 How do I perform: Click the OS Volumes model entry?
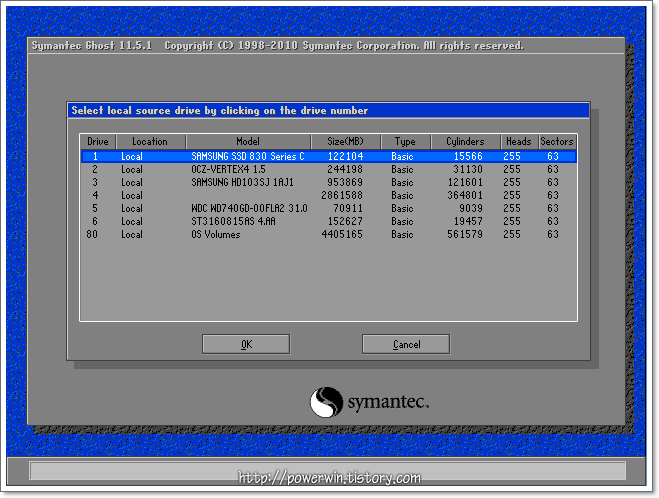click(x=216, y=235)
